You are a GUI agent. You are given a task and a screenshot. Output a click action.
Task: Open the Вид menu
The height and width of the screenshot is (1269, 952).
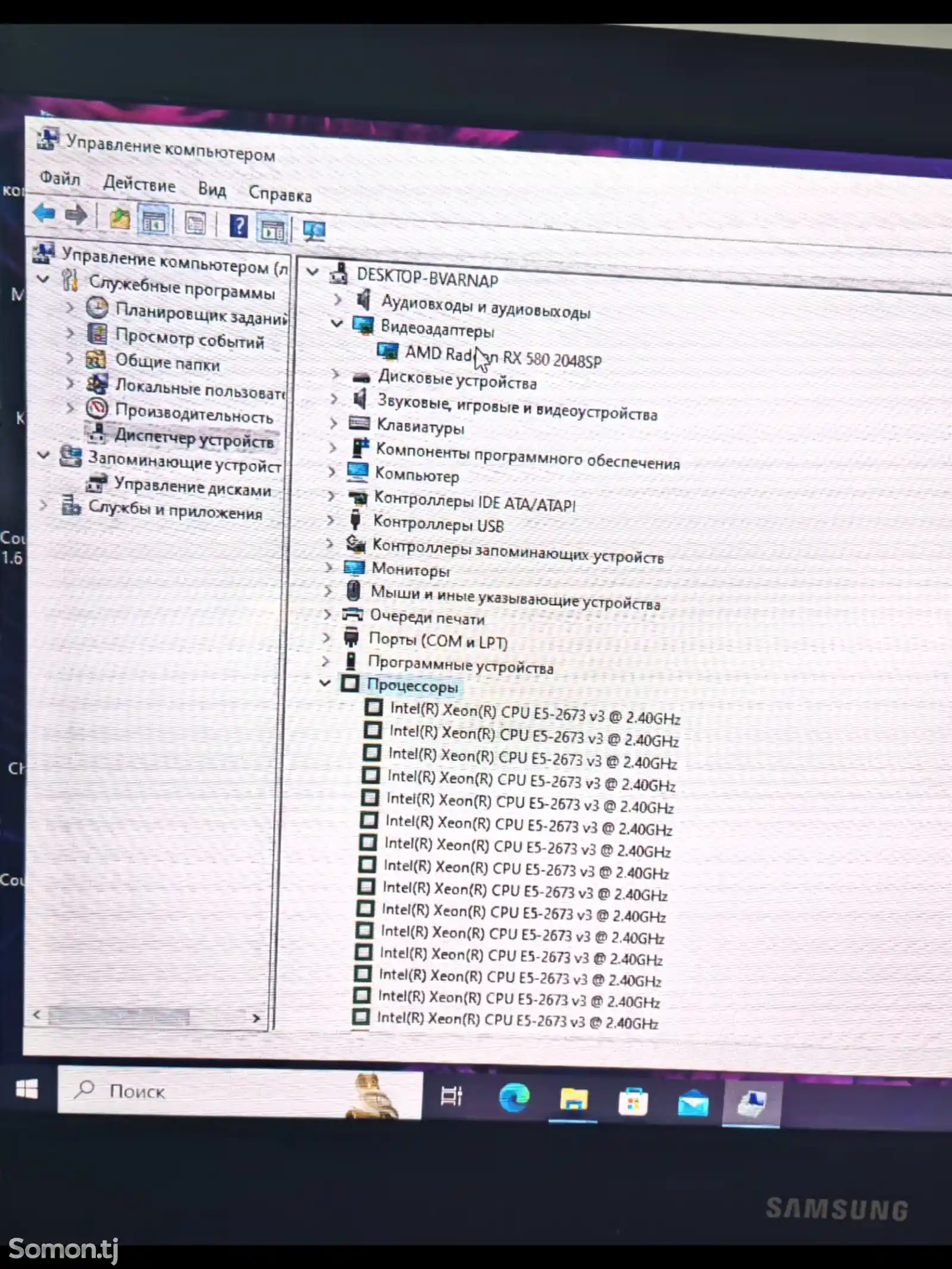click(212, 189)
